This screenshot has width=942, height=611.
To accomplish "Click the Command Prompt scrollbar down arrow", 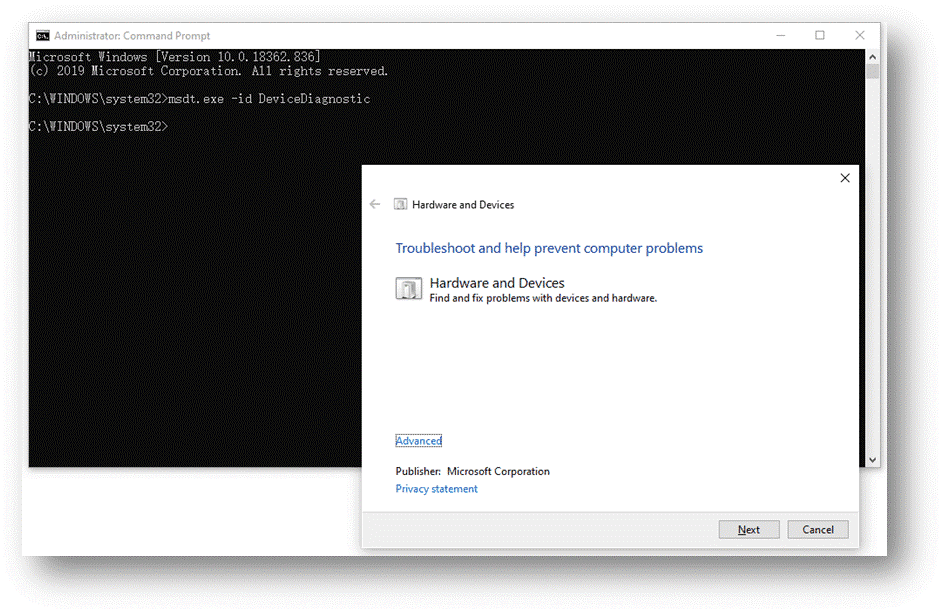I will (873, 459).
